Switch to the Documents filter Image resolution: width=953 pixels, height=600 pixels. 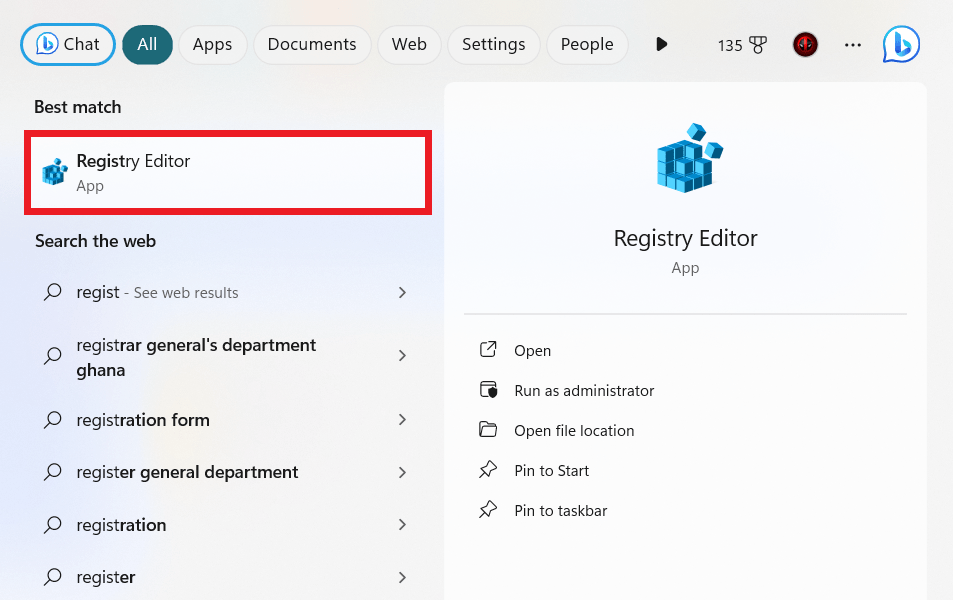(312, 44)
